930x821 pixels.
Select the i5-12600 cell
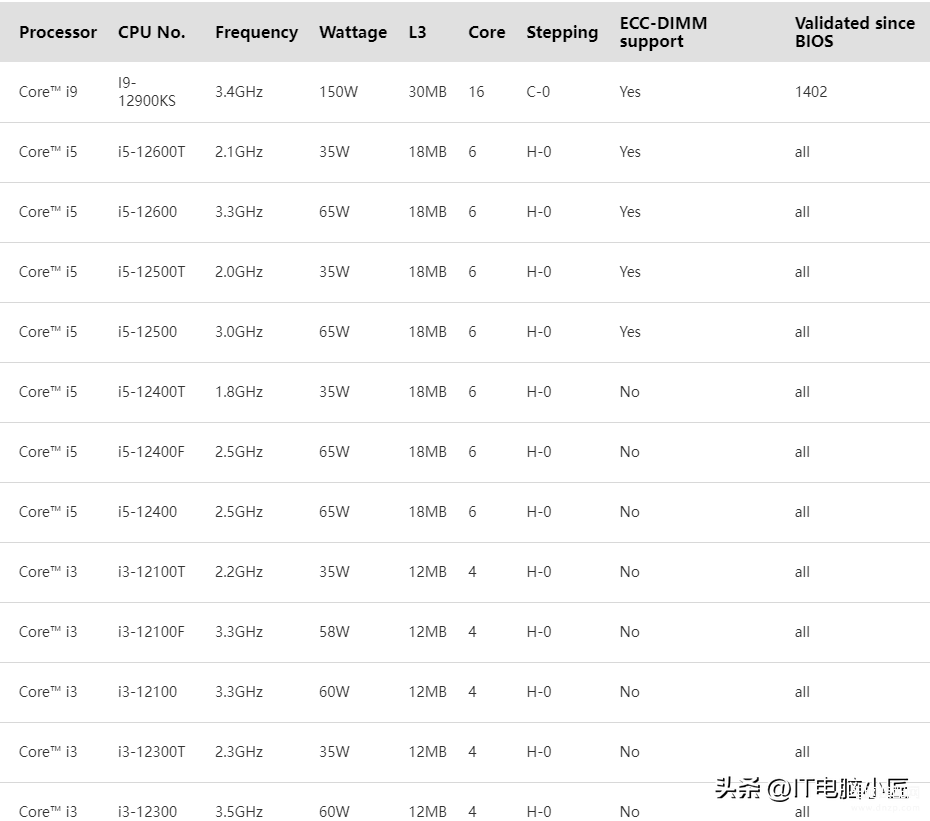pyautogui.click(x=147, y=212)
